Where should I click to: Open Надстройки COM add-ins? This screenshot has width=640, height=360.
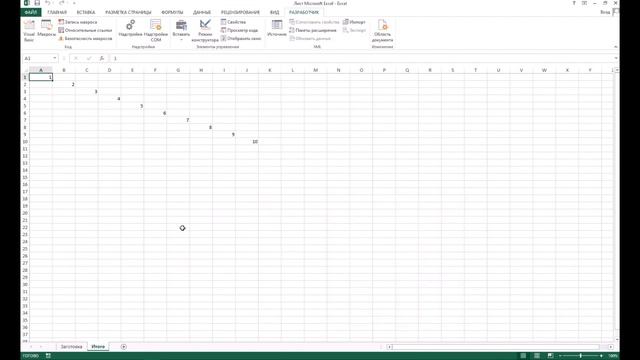[x=156, y=31]
